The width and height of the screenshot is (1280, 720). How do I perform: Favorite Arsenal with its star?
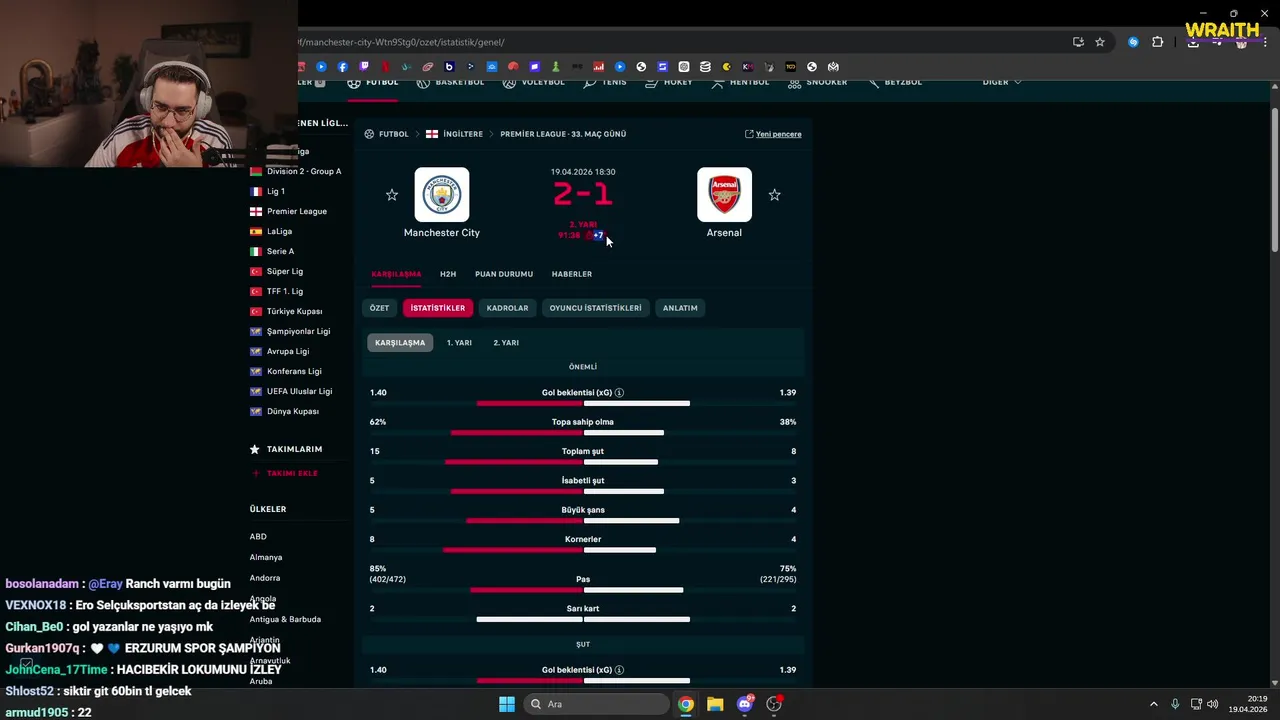(774, 195)
